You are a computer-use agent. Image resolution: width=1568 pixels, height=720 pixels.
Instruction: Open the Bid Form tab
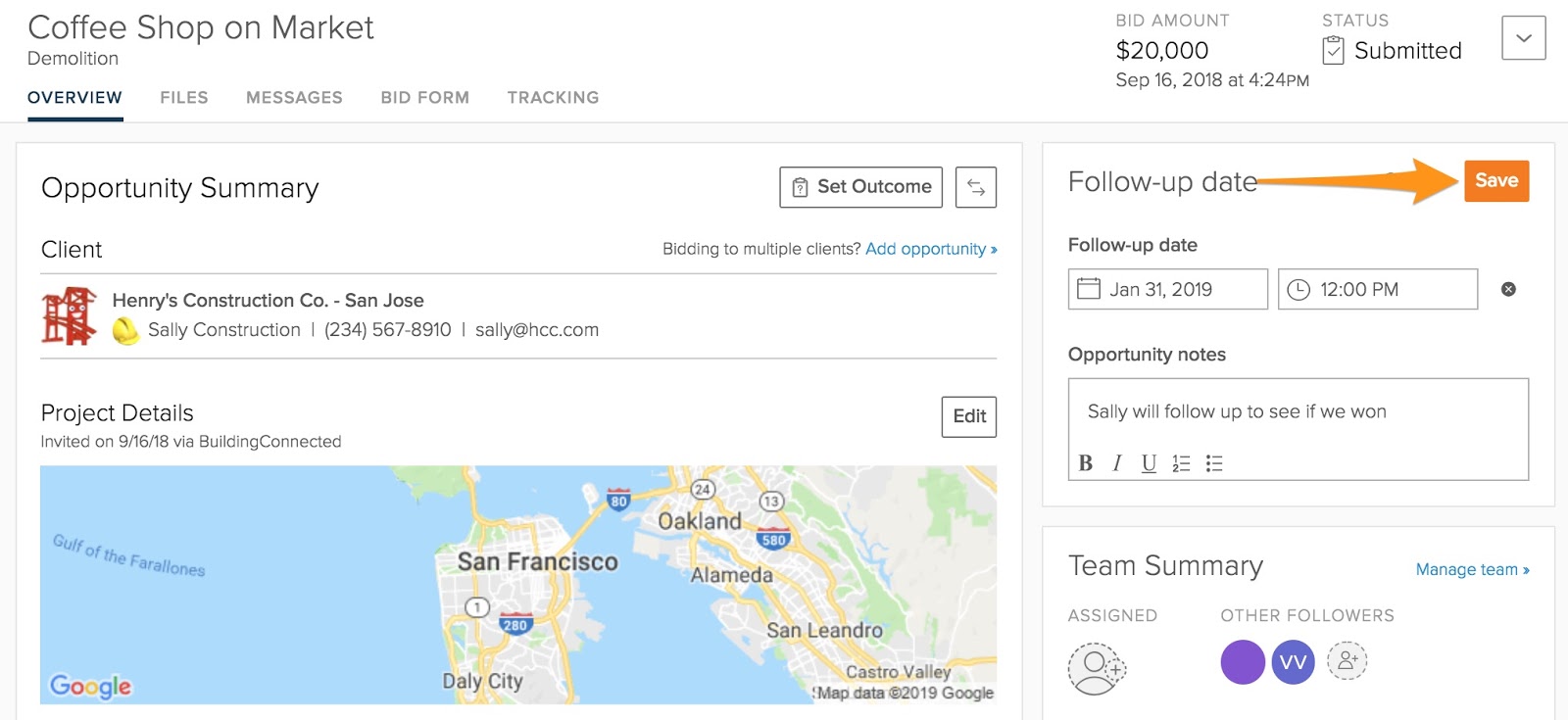(424, 98)
